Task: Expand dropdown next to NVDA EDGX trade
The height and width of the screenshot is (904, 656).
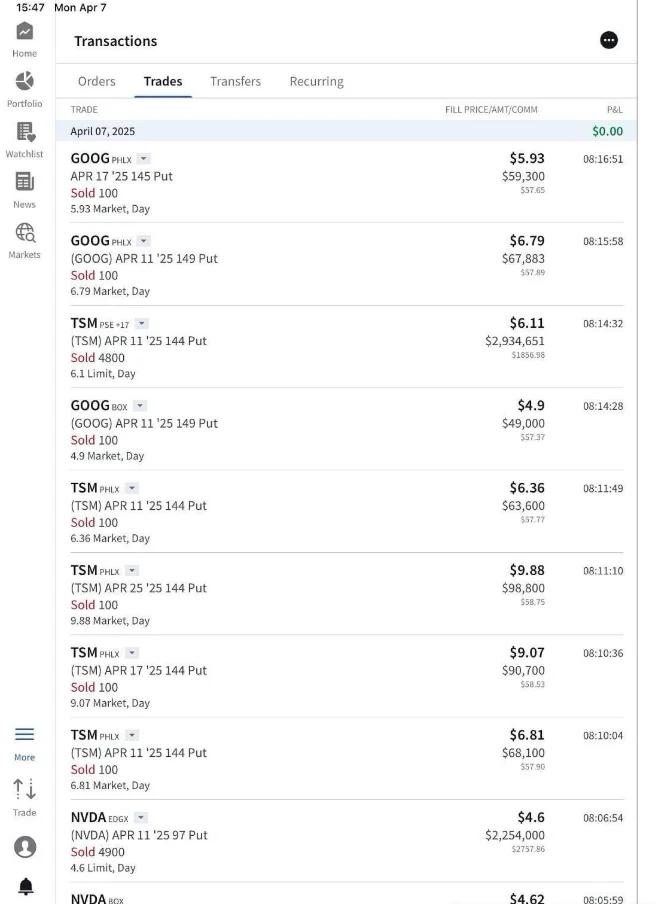Action: (141, 818)
